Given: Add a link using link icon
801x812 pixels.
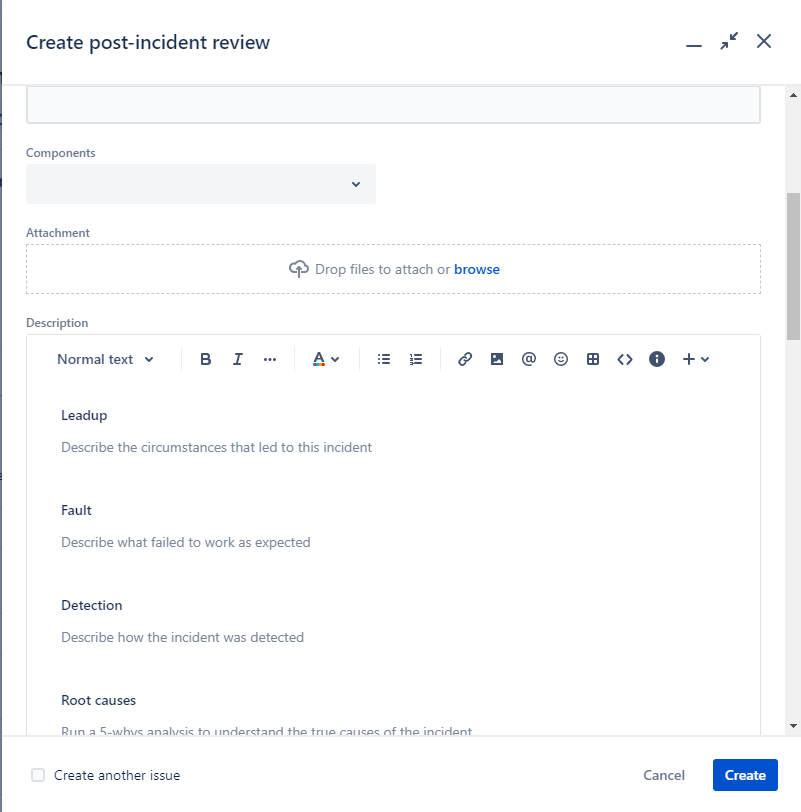Looking at the screenshot, I should [465, 359].
